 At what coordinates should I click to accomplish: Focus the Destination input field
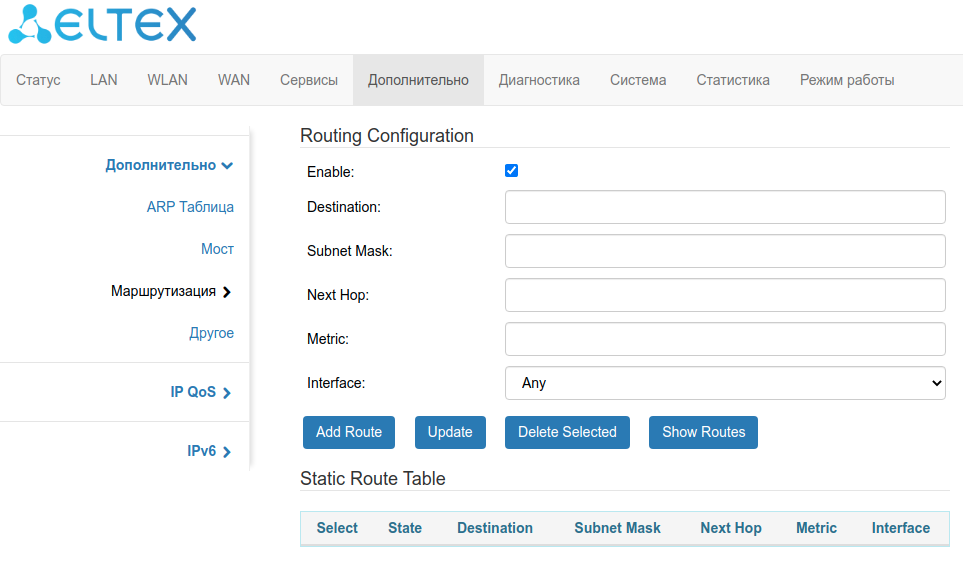725,207
